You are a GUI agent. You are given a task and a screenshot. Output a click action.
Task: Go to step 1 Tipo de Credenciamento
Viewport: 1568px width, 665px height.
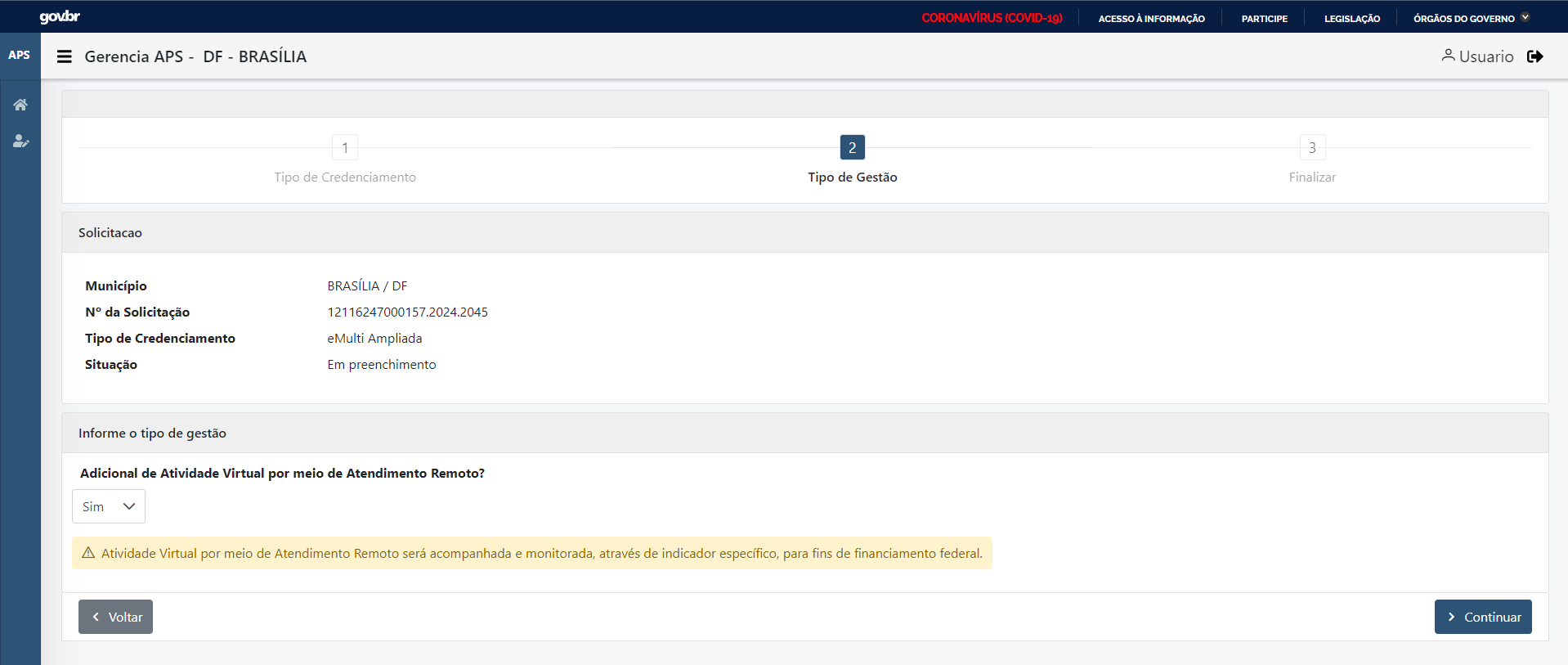point(345,148)
